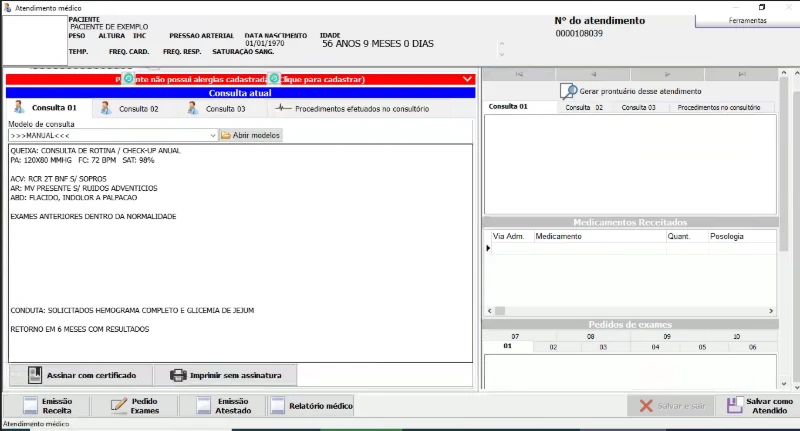The height and width of the screenshot is (431, 800).
Task: Click the Atendimento médico window title icon
Action: tap(8, 8)
